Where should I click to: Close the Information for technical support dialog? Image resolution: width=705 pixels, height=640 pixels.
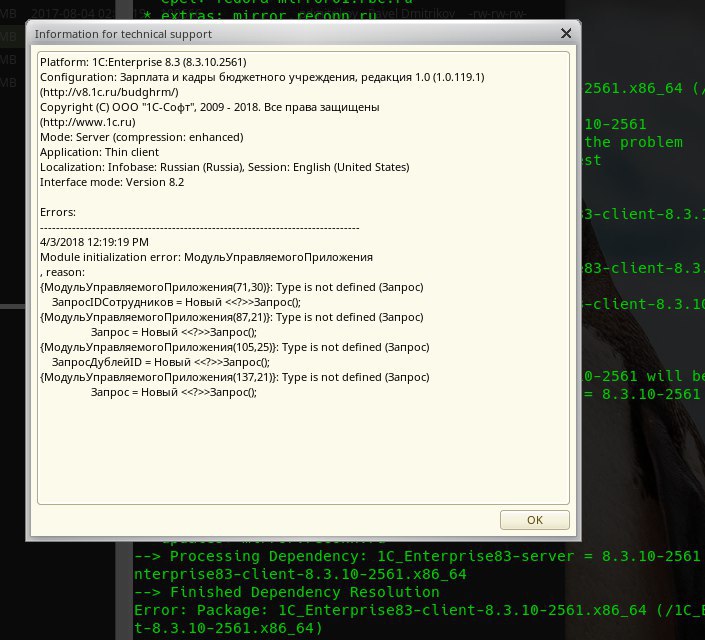click(x=566, y=33)
